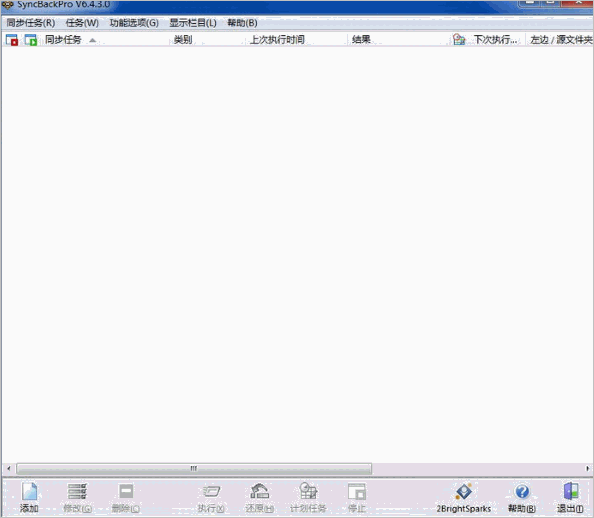Toggle the sort arrow beside 同步任务
This screenshot has height=518, width=594.
click(92, 40)
